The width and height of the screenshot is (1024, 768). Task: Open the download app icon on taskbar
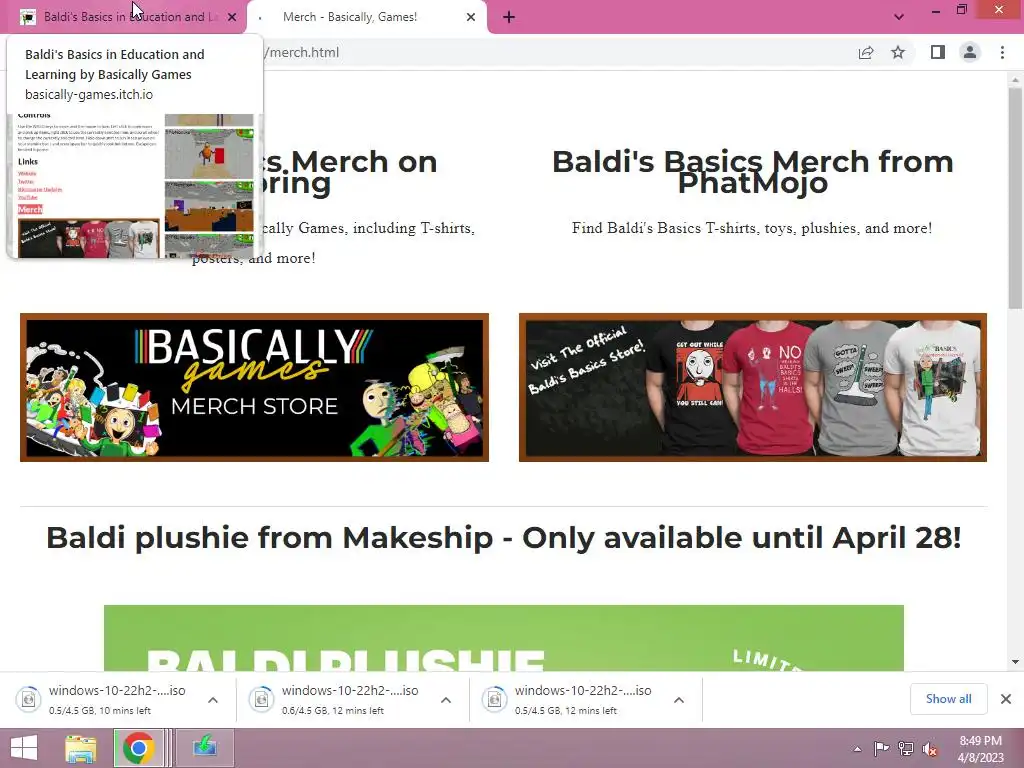click(204, 748)
